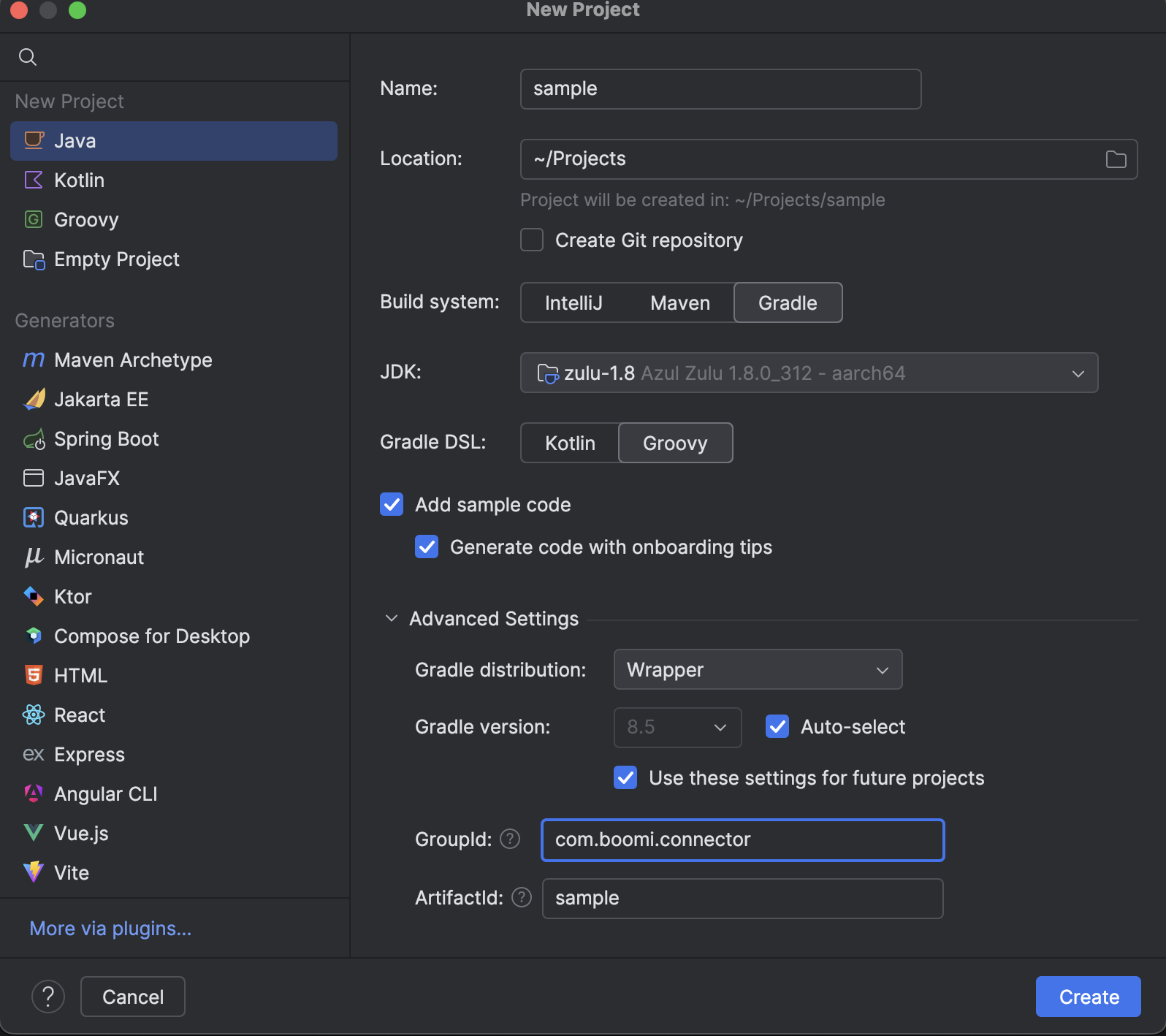
Task: Click the question mark help button
Action: pos(48,997)
